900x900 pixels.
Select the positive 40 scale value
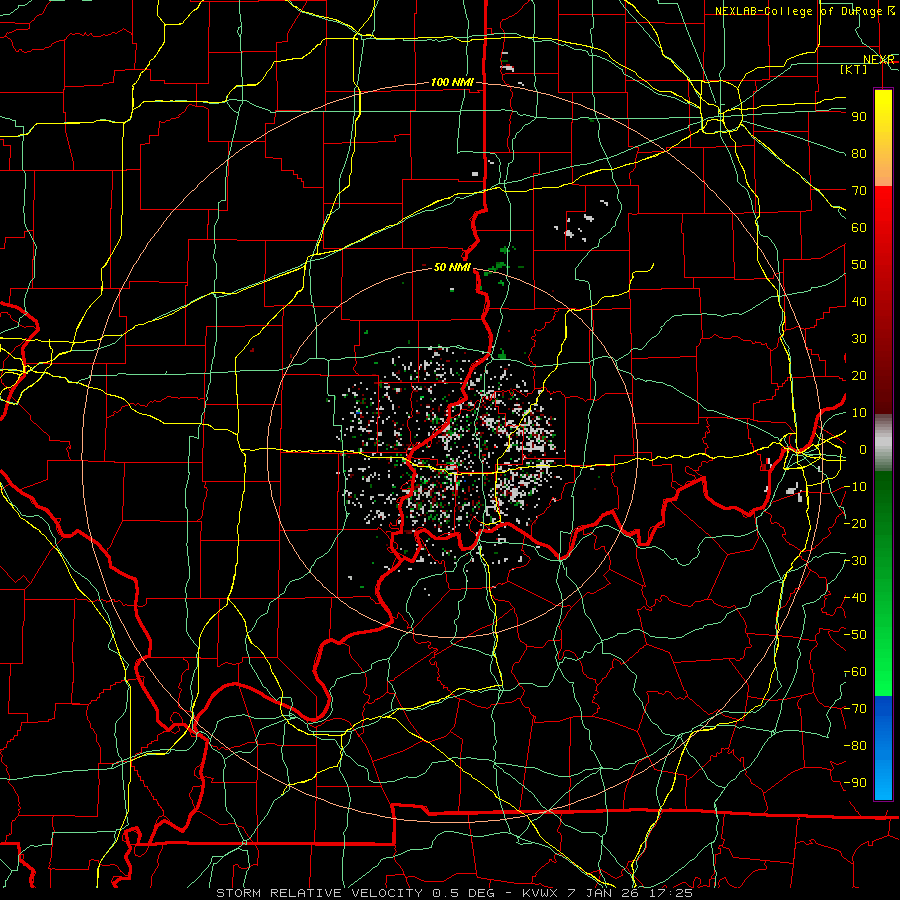859,301
